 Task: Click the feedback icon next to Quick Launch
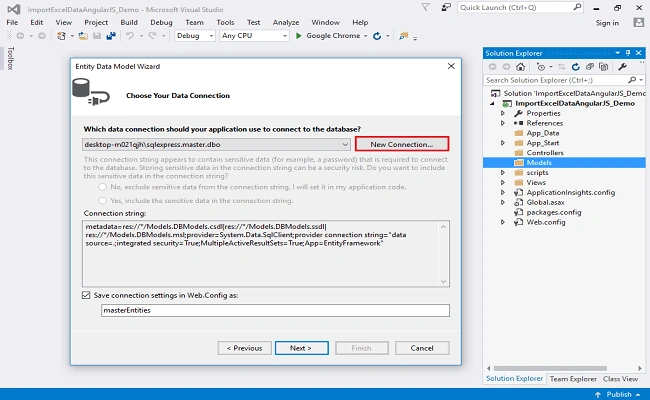[446, 7]
